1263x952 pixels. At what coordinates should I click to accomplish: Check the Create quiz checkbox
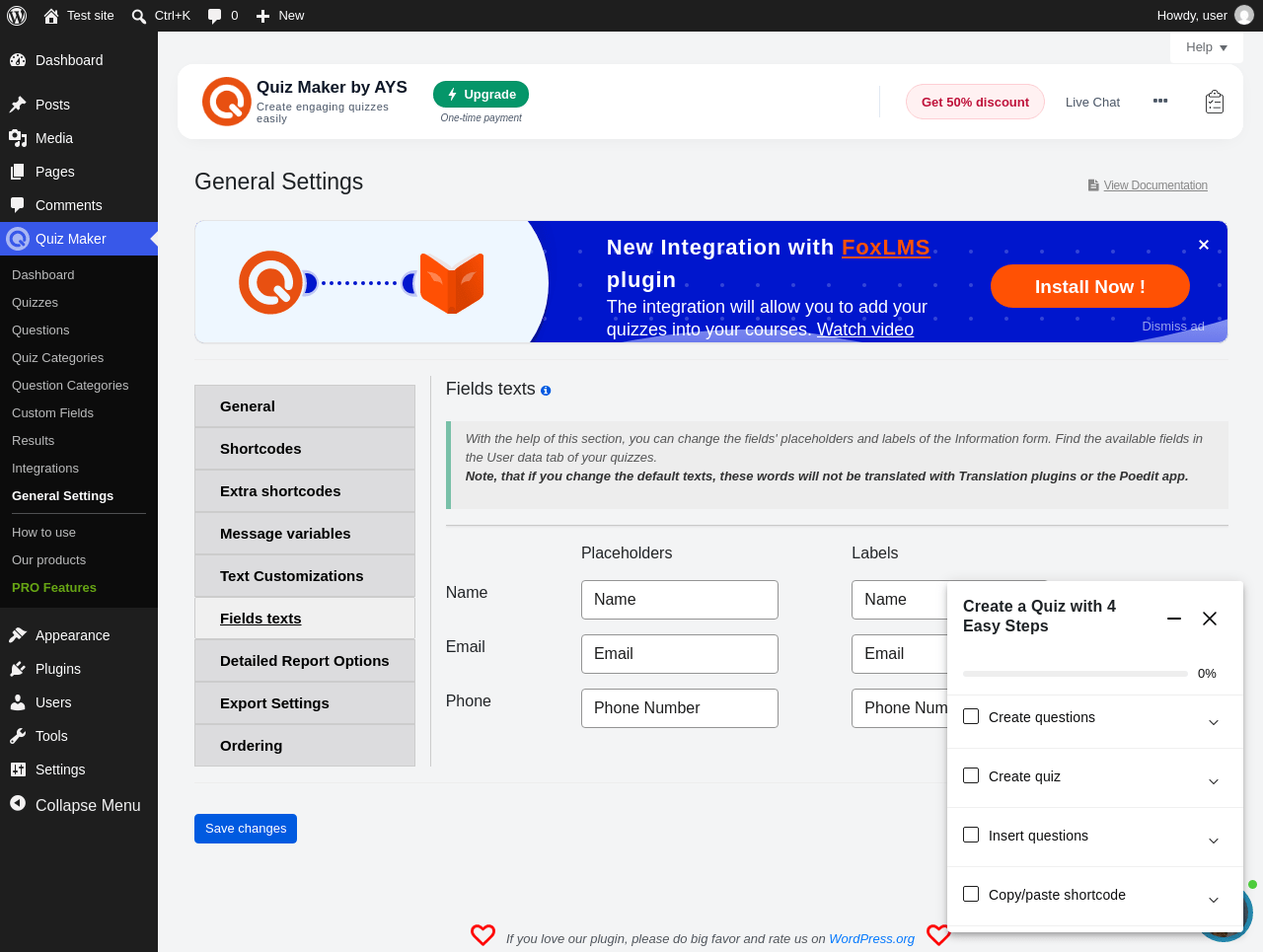[x=971, y=775]
